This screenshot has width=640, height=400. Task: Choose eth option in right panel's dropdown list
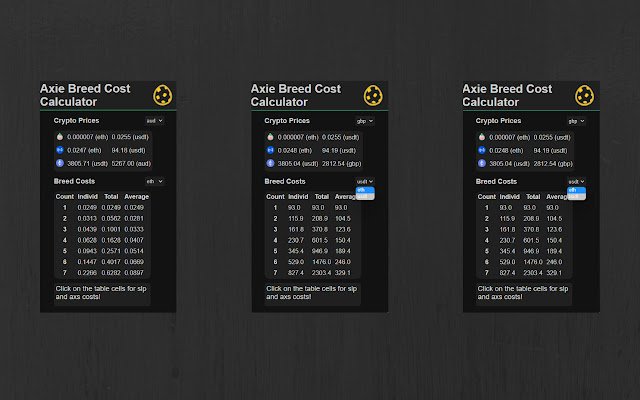tap(576, 190)
